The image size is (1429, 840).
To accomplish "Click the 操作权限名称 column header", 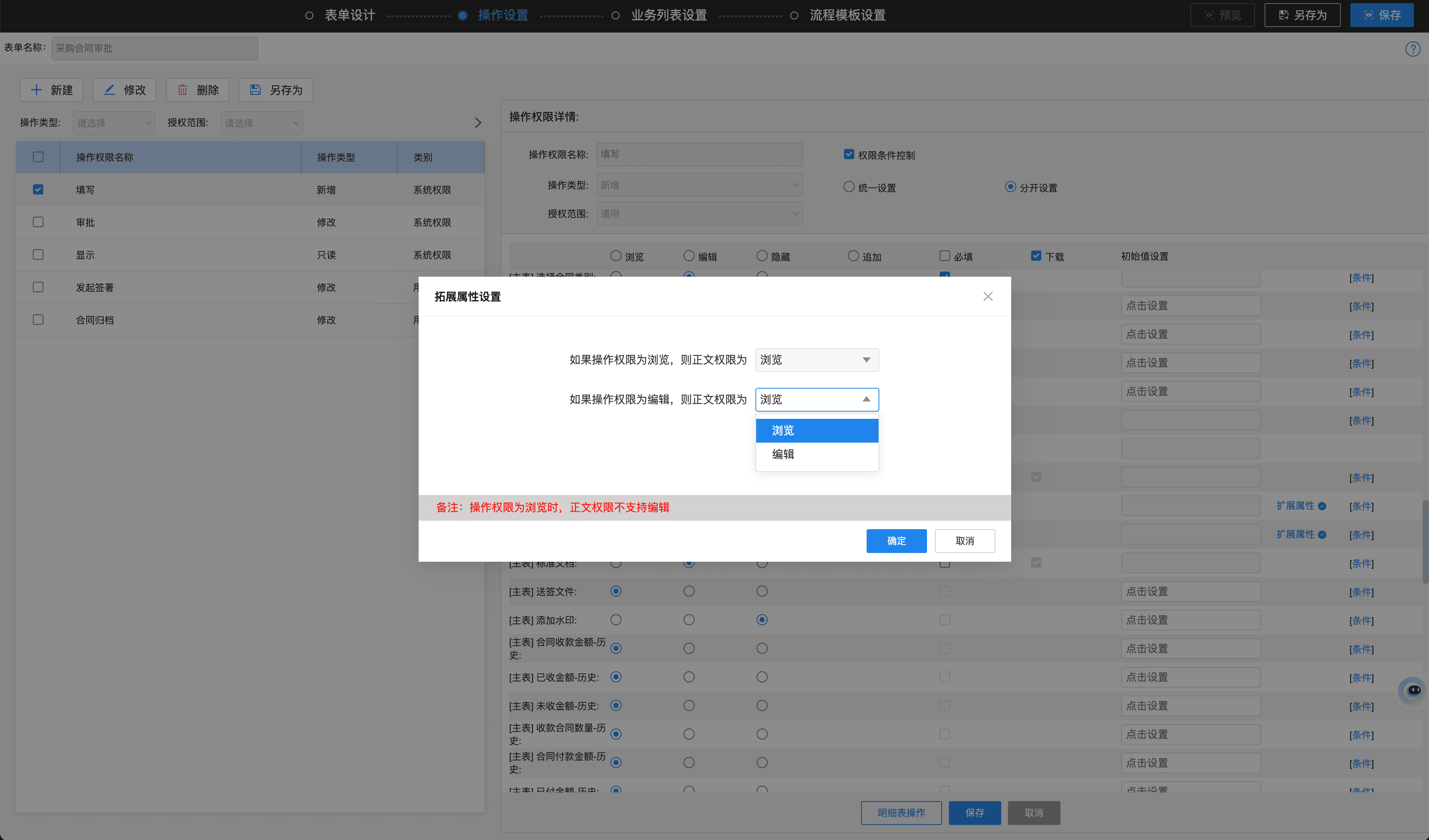I will click(x=105, y=158).
